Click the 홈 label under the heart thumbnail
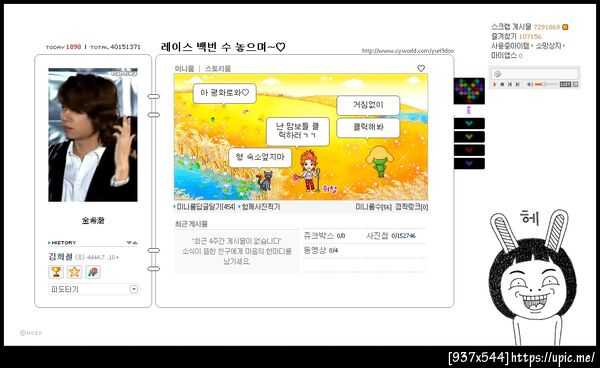The height and width of the screenshot is (368, 600). pos(469,111)
